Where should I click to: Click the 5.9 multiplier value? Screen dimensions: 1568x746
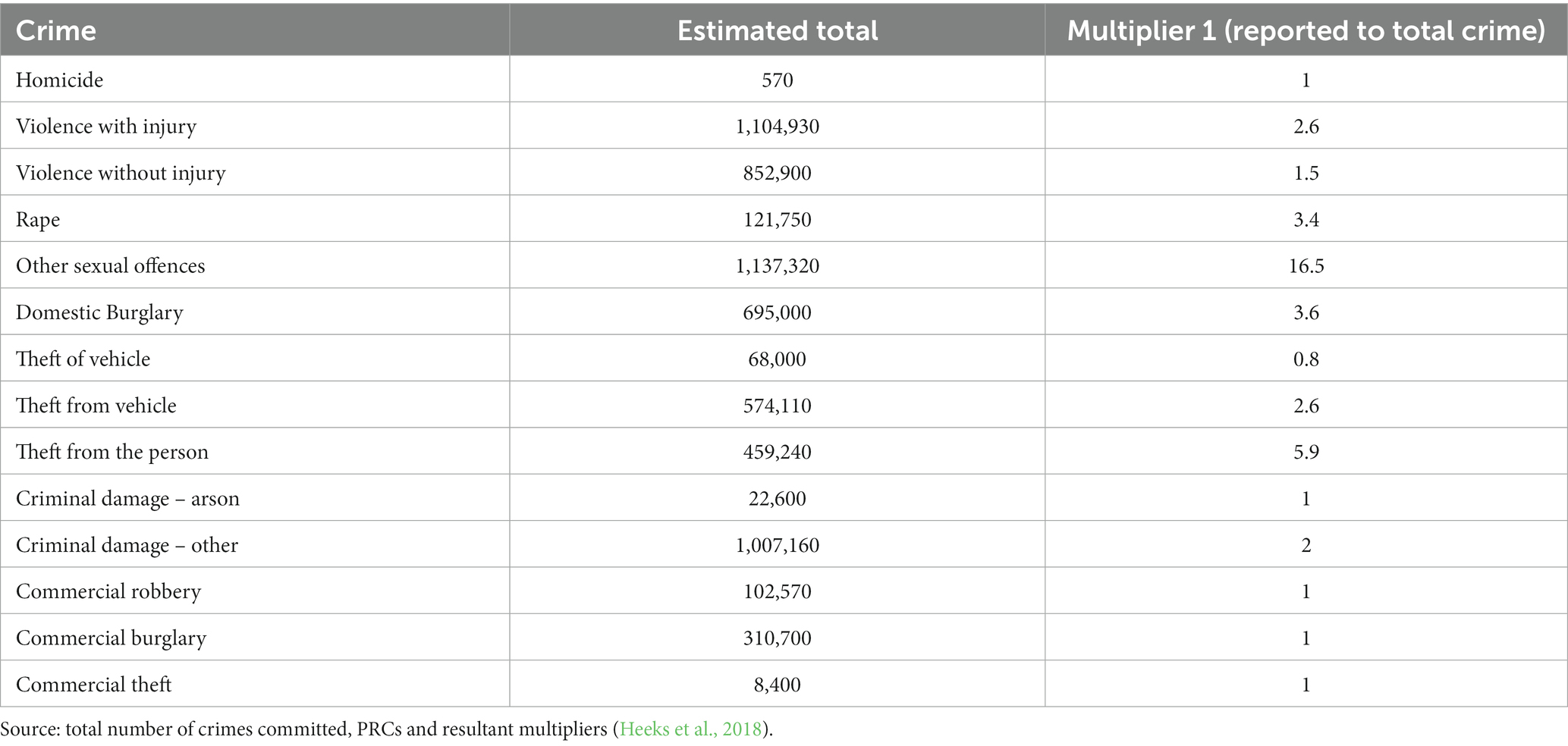pyautogui.click(x=1306, y=452)
